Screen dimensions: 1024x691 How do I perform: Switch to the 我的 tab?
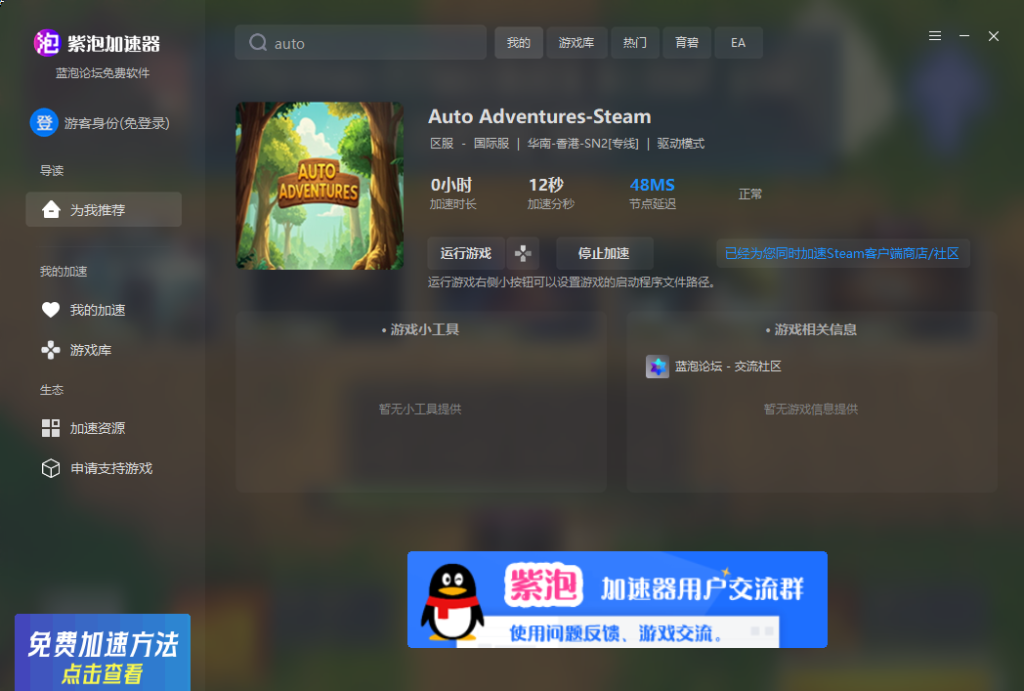[x=519, y=42]
